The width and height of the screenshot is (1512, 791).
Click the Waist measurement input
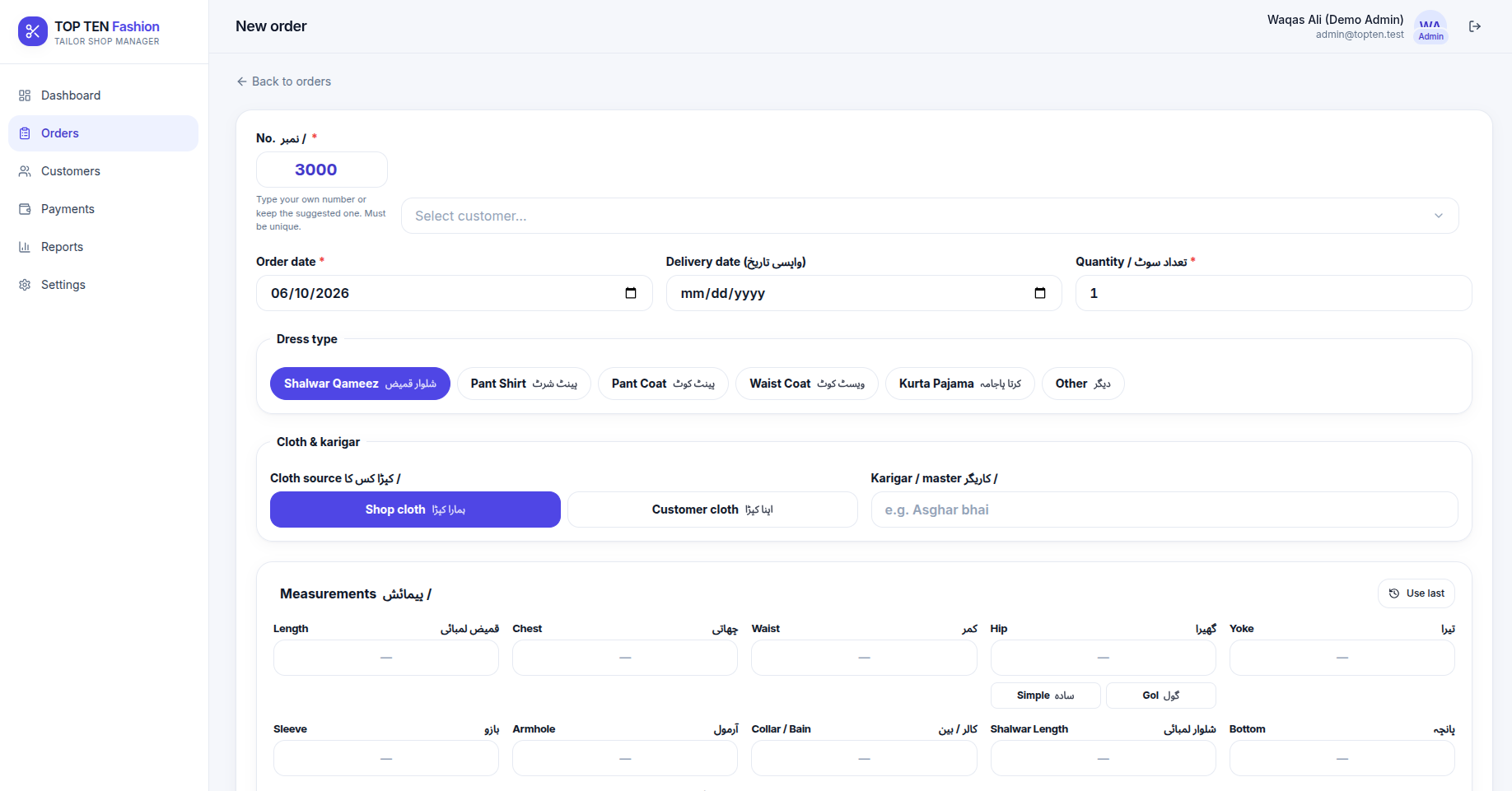point(864,658)
